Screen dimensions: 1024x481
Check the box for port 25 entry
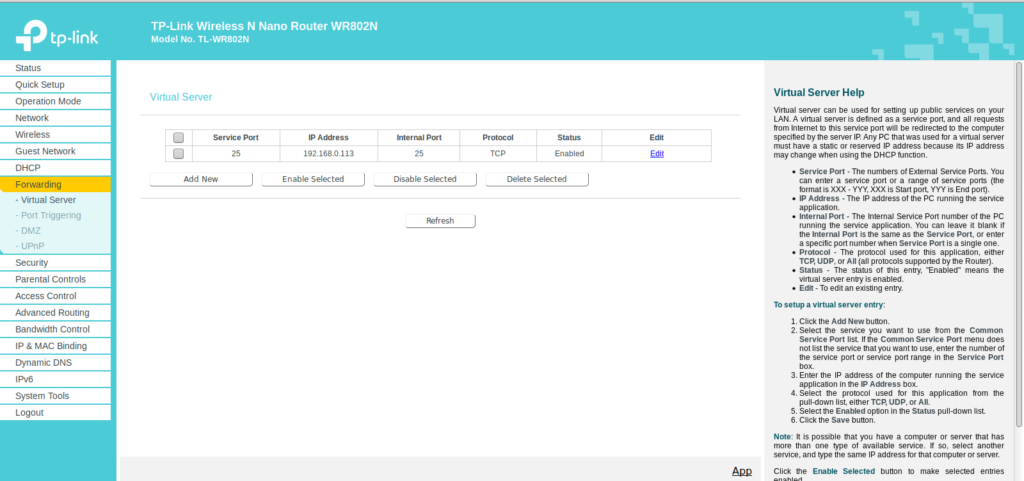[x=178, y=153]
